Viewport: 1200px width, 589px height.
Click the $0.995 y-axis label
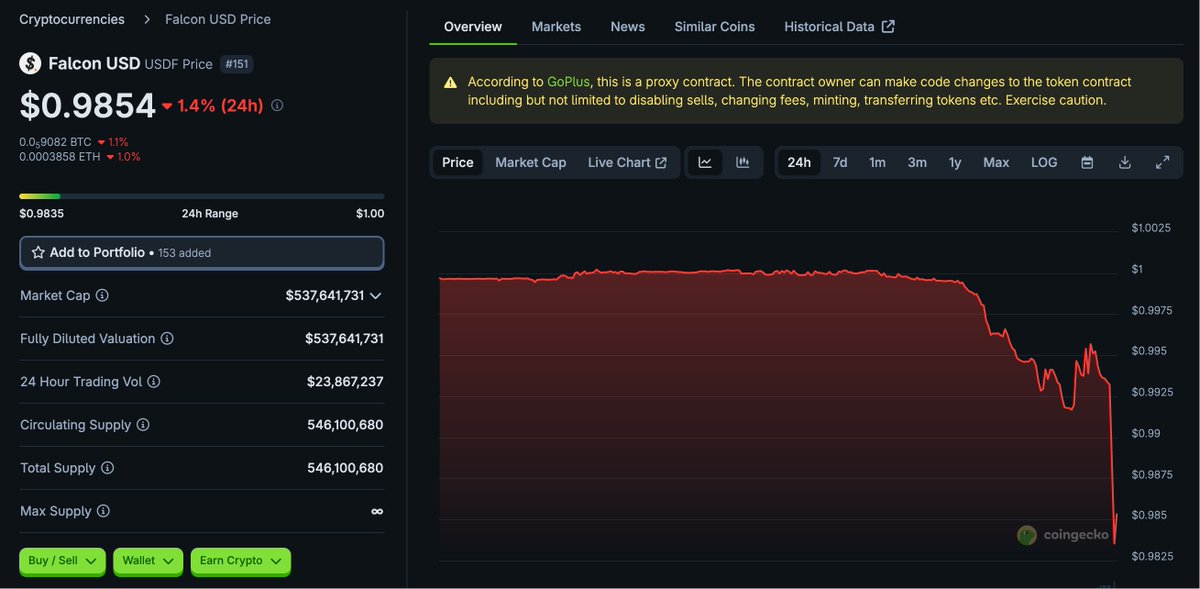1149,351
